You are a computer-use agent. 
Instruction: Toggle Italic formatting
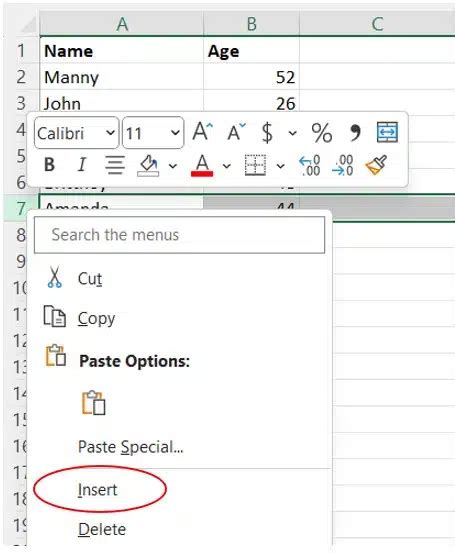point(82,164)
